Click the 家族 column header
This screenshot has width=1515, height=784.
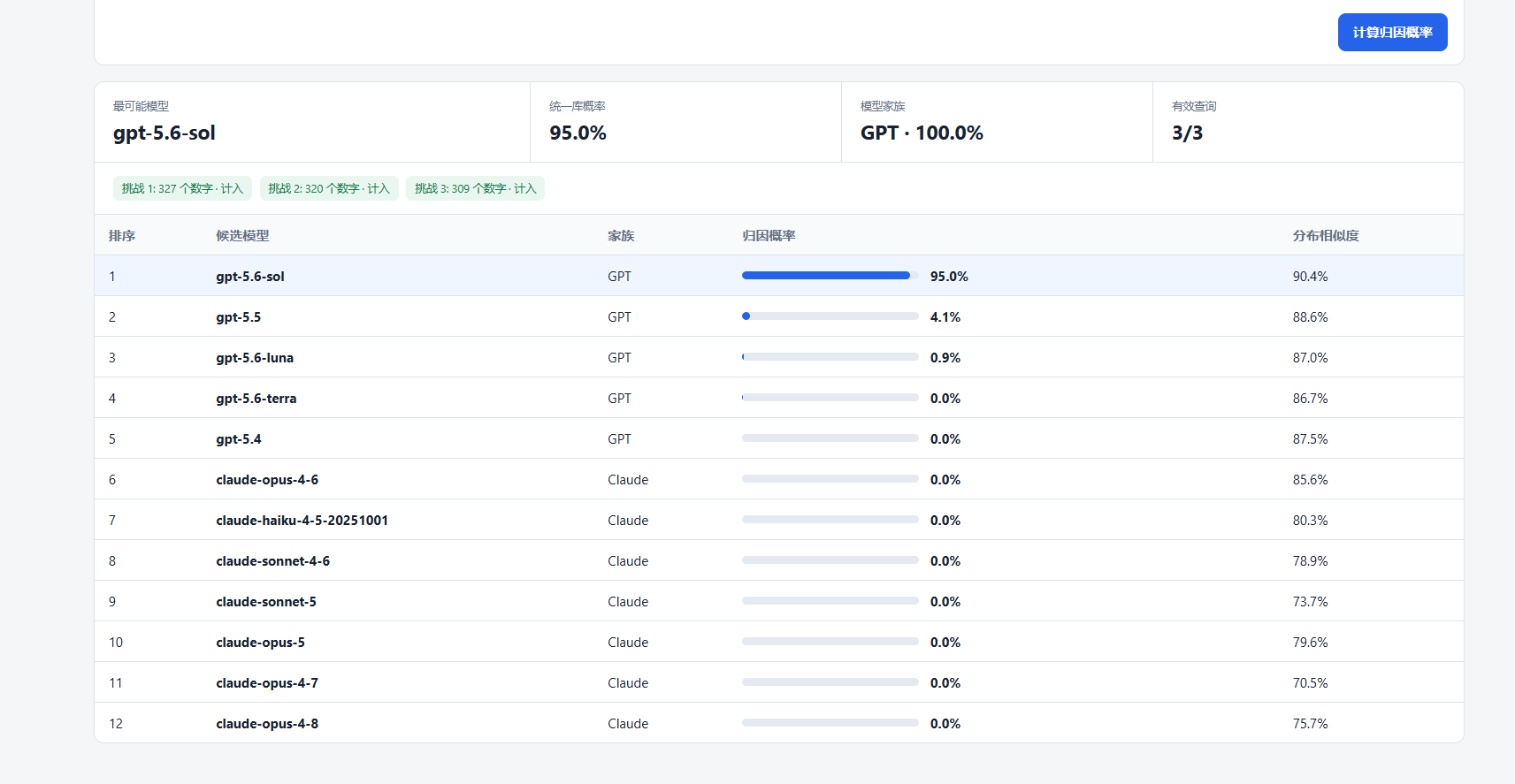point(621,236)
